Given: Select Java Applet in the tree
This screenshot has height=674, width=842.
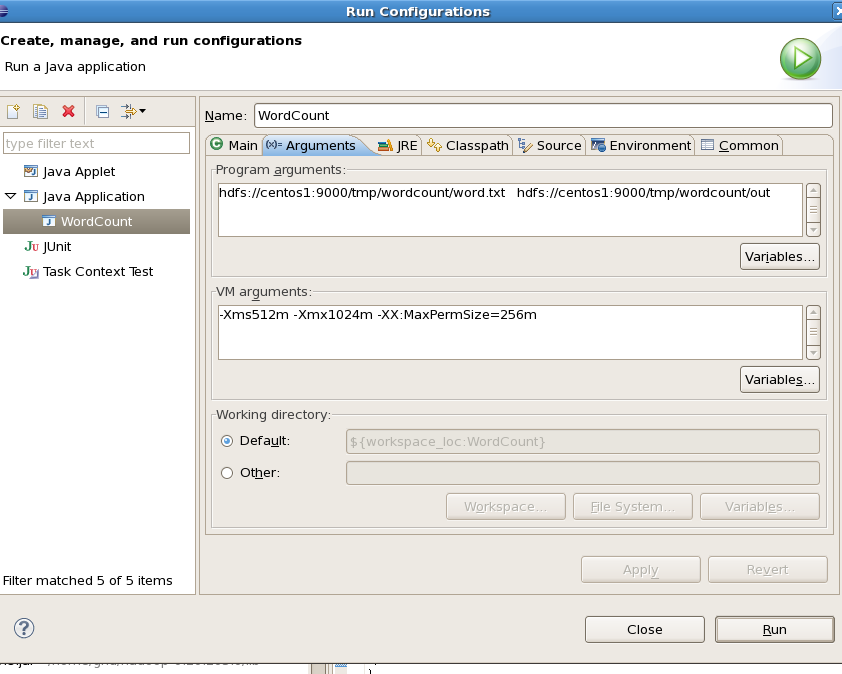Looking at the screenshot, I should point(79,171).
